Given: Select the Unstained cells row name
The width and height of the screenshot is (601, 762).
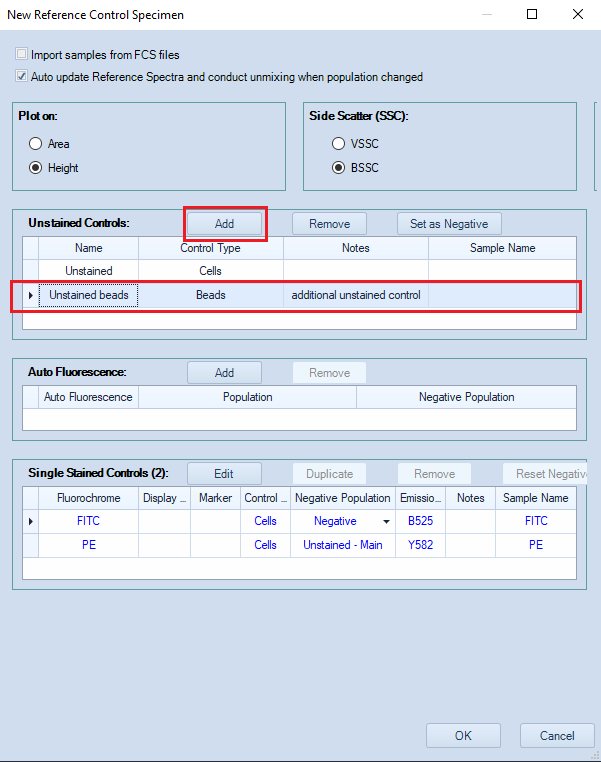Looking at the screenshot, I should tap(88, 271).
